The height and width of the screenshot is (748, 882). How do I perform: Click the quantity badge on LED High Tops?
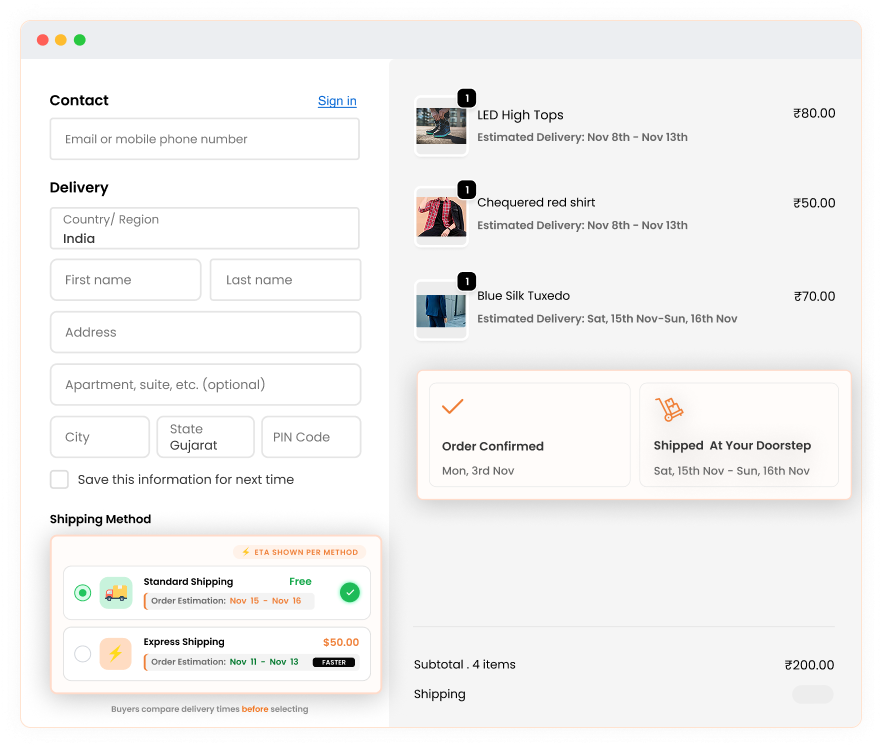[x=467, y=98]
